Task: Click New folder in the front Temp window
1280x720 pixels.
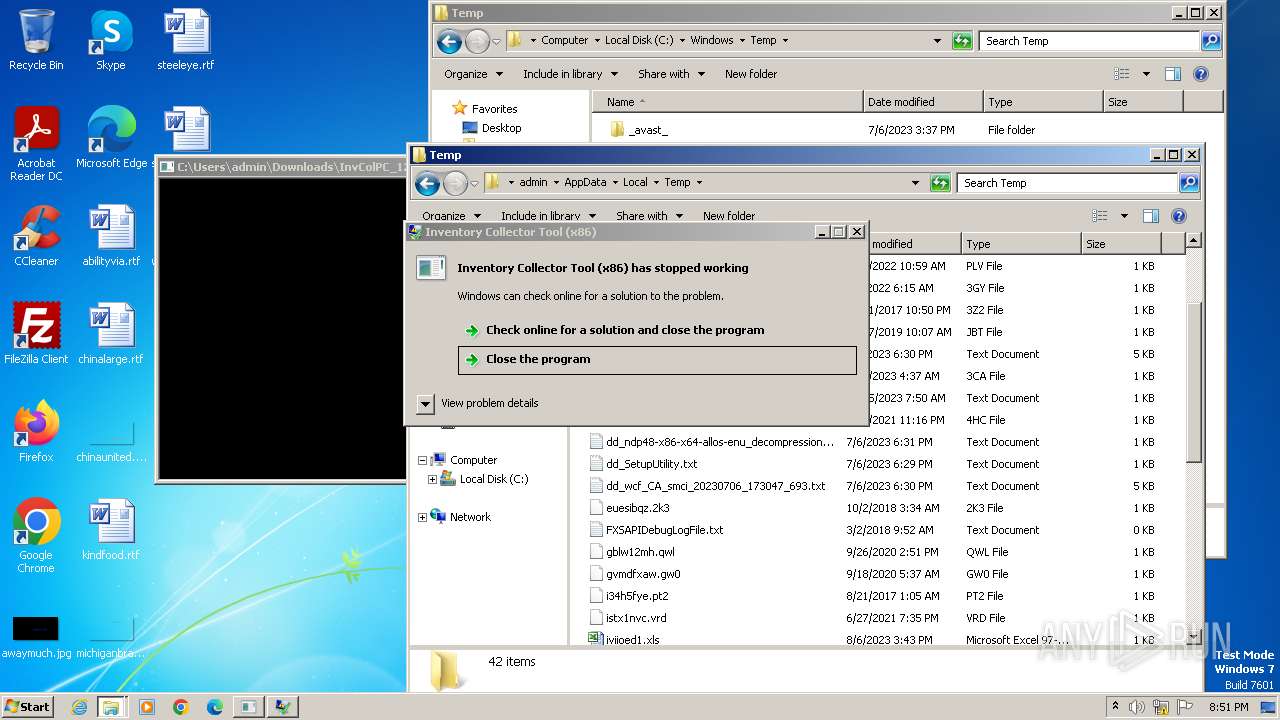Action: click(x=729, y=216)
